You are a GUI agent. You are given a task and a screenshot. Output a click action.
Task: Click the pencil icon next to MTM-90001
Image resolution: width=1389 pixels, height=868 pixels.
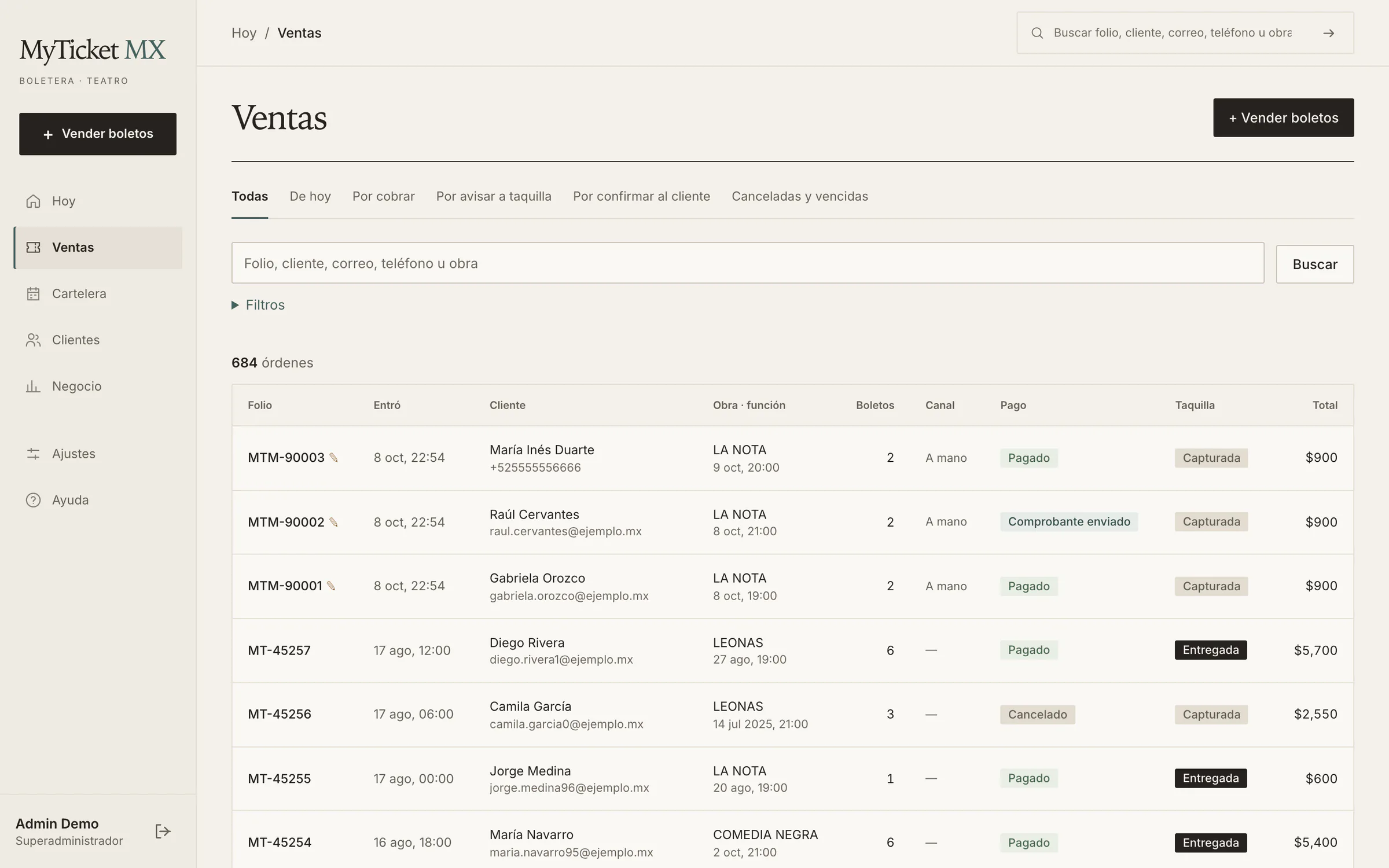pos(331,586)
